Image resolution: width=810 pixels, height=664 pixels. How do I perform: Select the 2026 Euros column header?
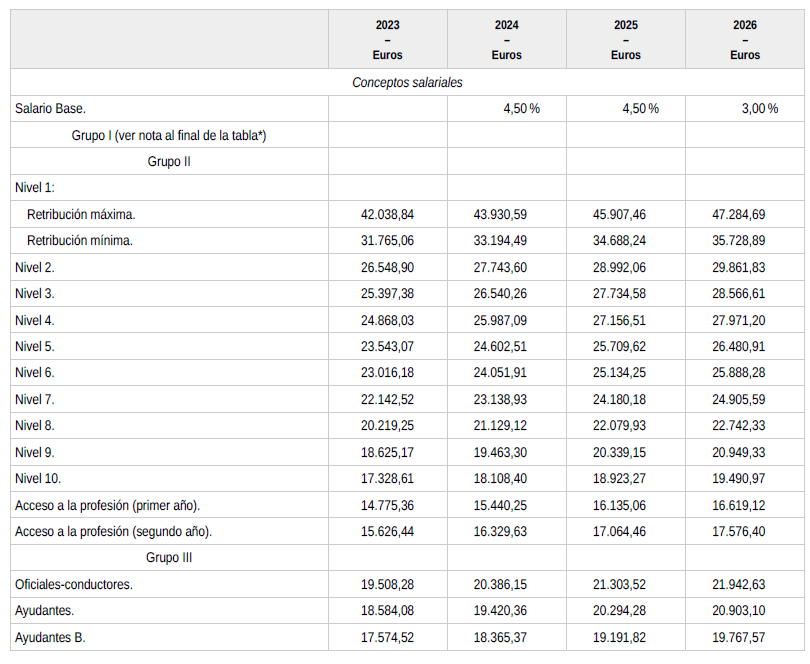(x=745, y=40)
